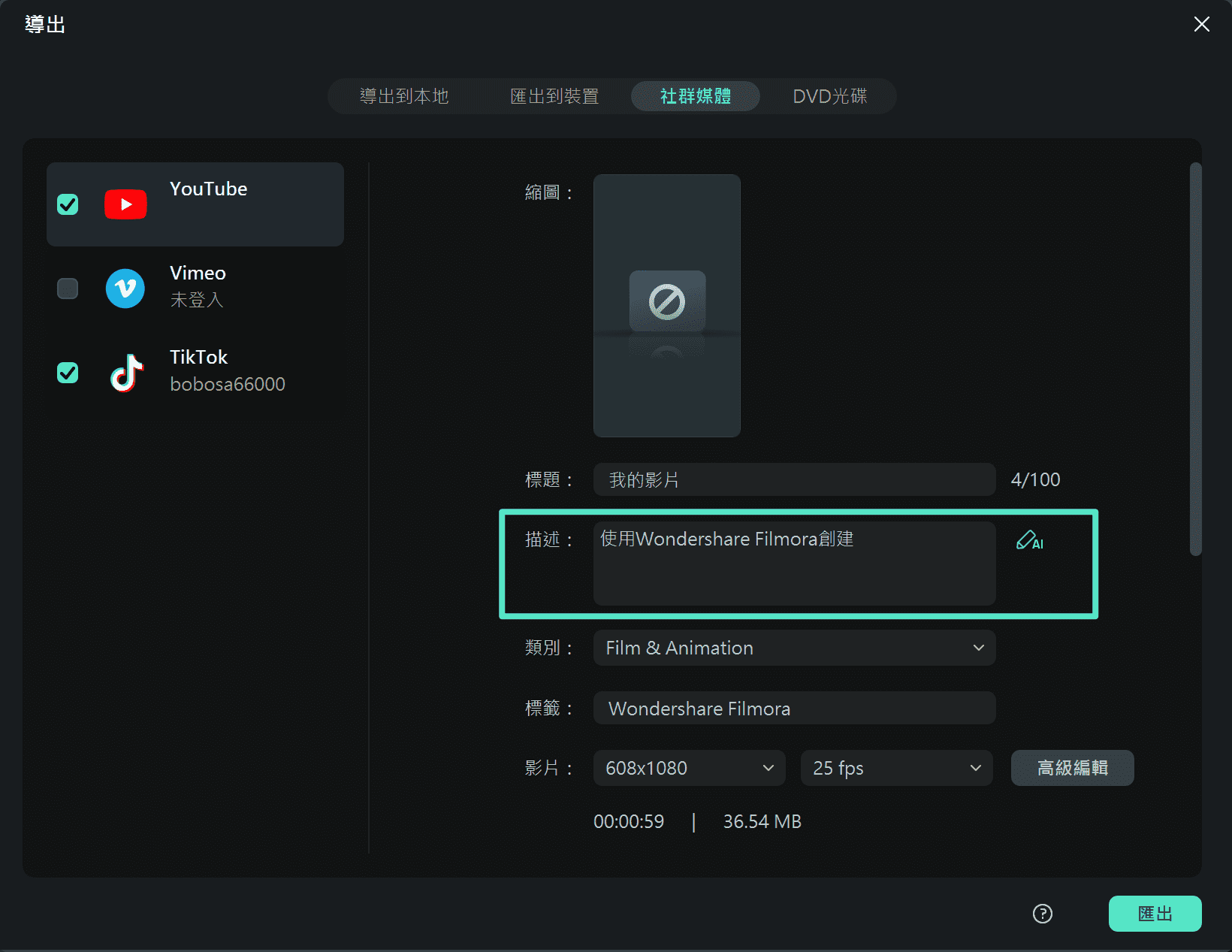Click the TikTok logo icon
This screenshot has height=952, width=1232.
click(127, 373)
